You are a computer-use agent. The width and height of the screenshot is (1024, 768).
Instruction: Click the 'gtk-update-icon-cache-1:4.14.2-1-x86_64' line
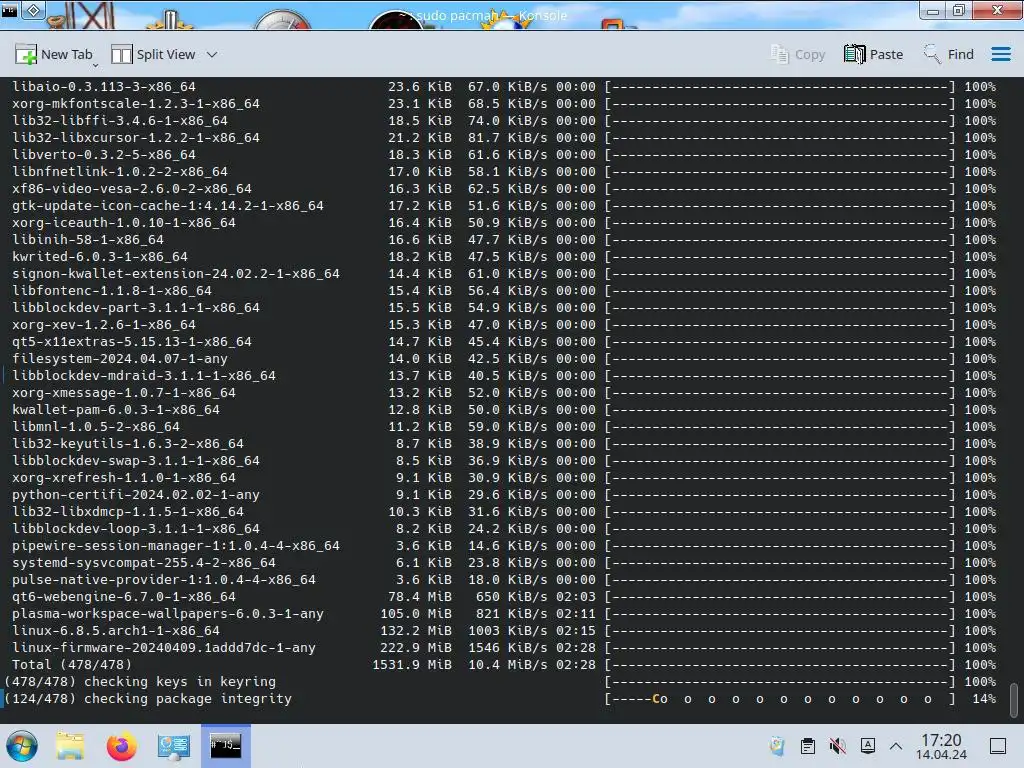[168, 206]
